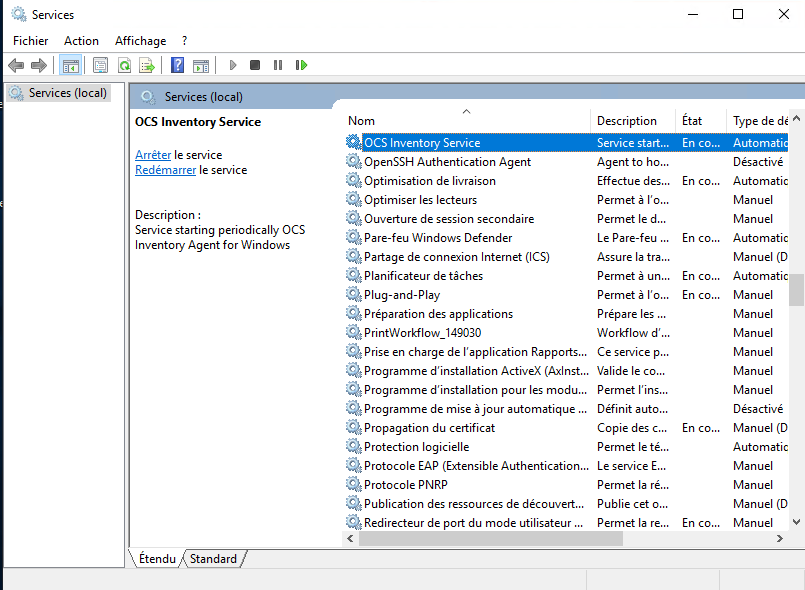Click the Start service play icon

pyautogui.click(x=233, y=65)
